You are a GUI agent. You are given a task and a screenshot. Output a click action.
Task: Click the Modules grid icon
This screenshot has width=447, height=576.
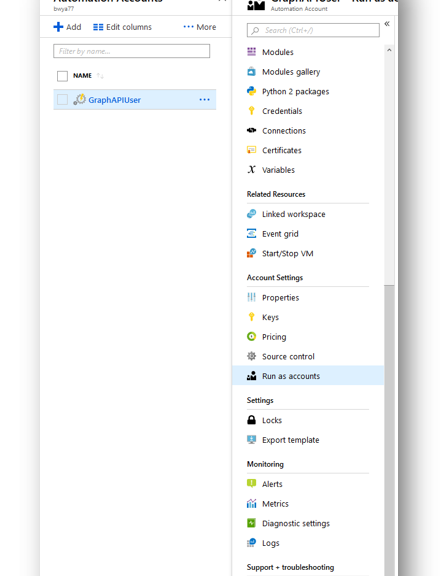252,52
